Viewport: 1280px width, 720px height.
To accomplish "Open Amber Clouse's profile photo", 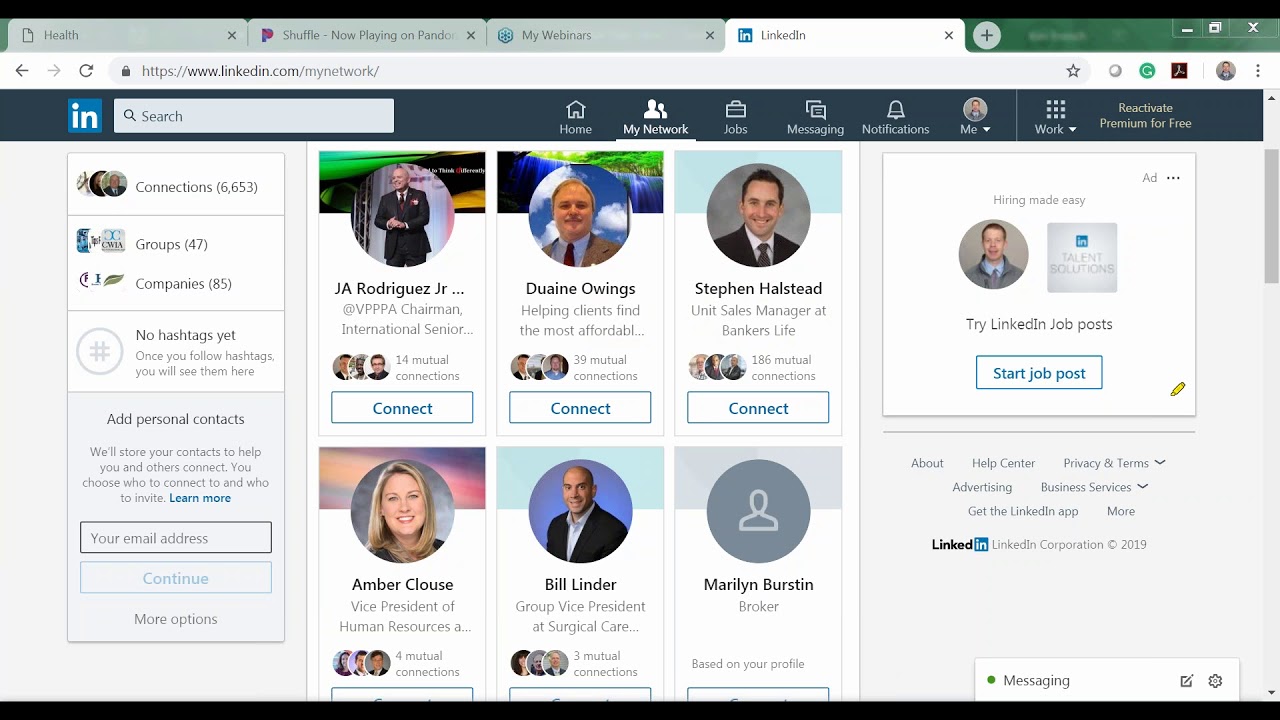I will coord(402,511).
